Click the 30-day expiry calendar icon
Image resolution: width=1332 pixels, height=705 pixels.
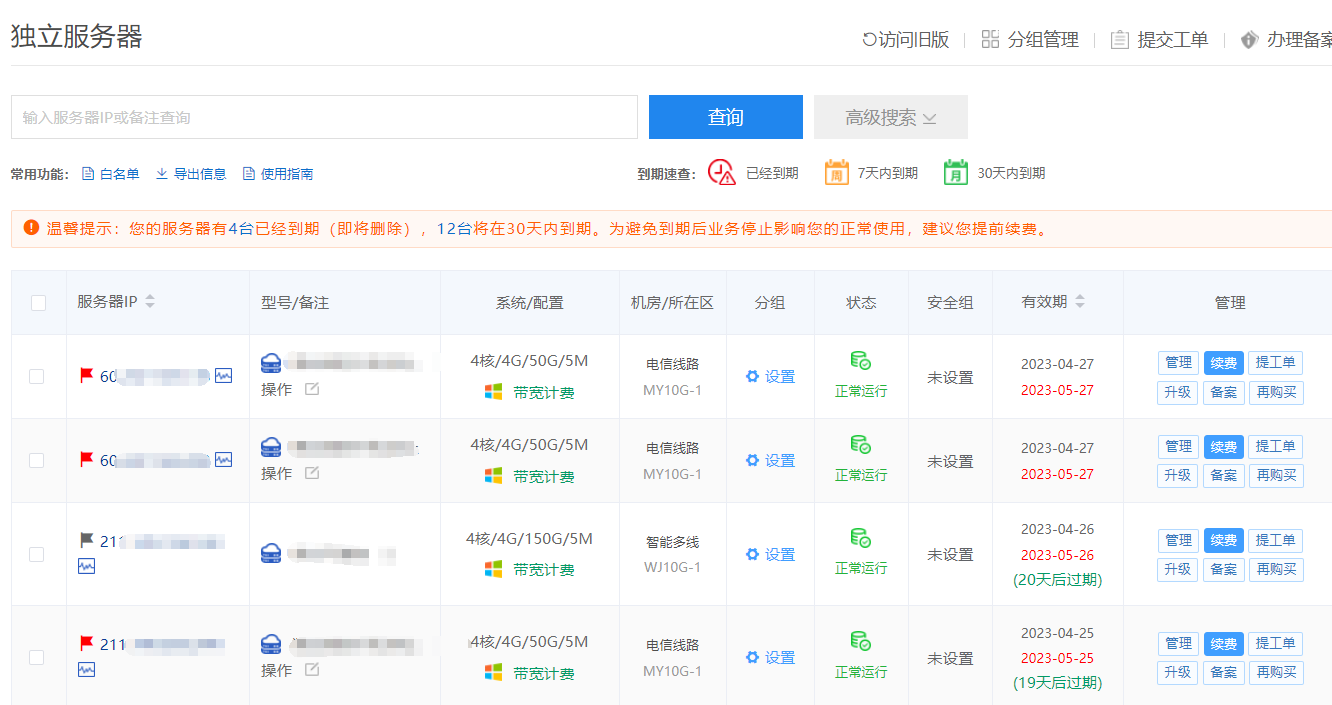(x=956, y=173)
